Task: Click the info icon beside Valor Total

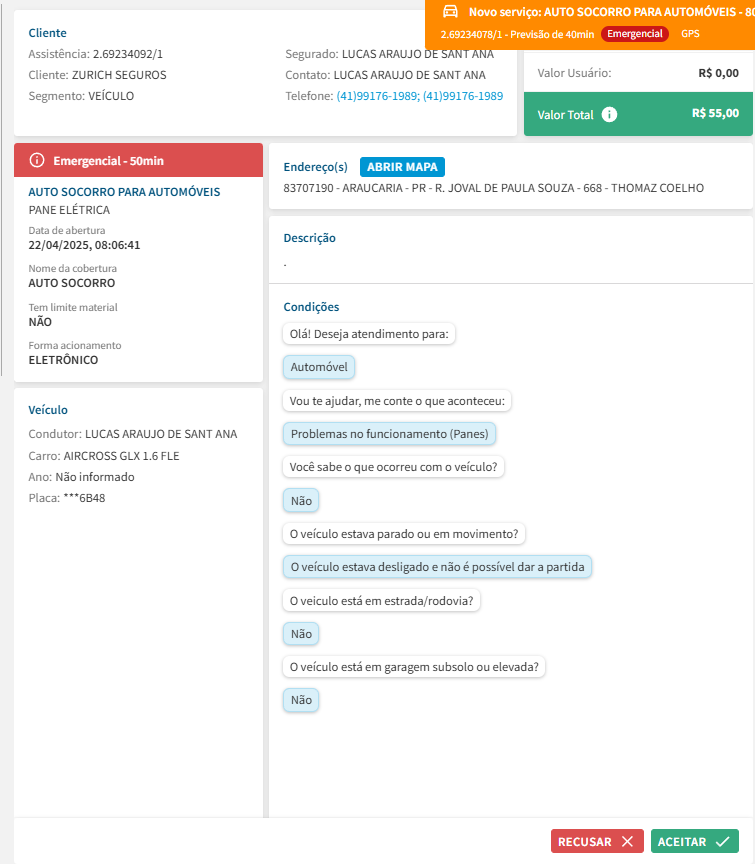Action: (x=609, y=114)
